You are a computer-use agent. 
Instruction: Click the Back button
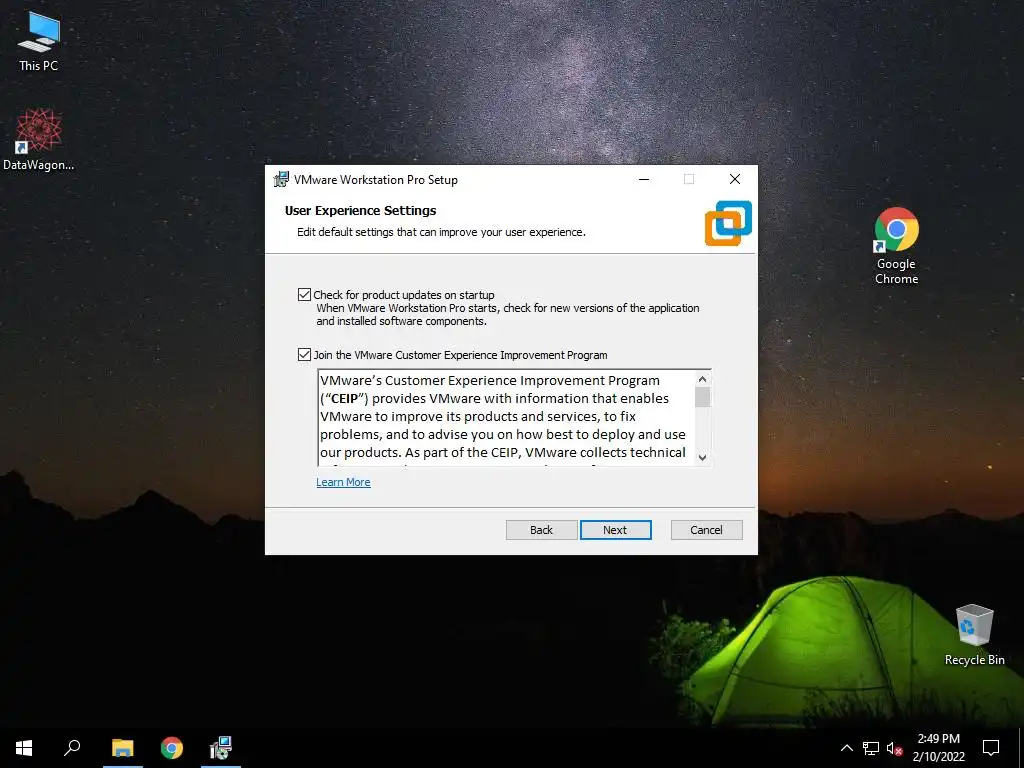(541, 530)
